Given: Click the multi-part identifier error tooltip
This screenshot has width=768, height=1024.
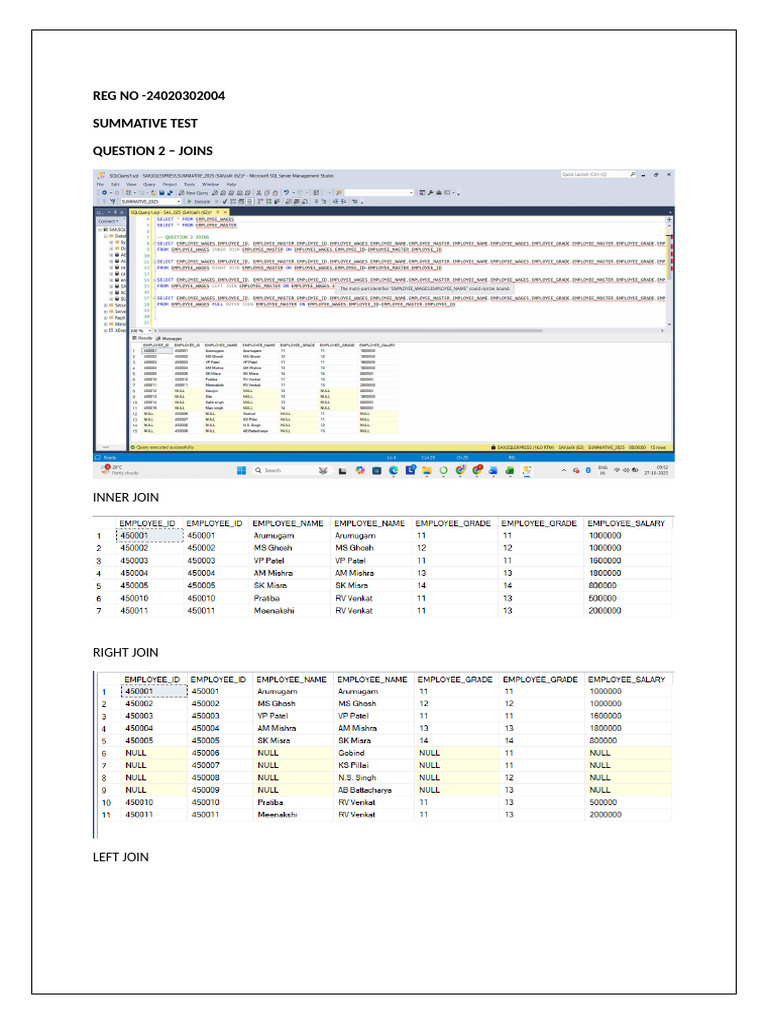Looking at the screenshot, I should 424,288.
